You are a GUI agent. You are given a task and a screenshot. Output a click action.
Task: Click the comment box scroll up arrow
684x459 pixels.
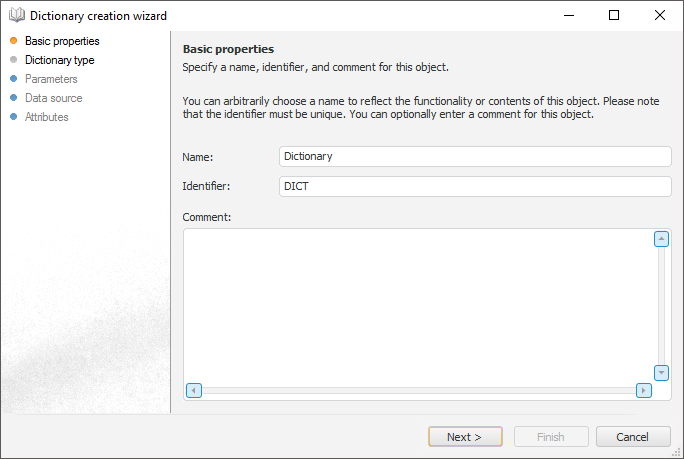(661, 239)
